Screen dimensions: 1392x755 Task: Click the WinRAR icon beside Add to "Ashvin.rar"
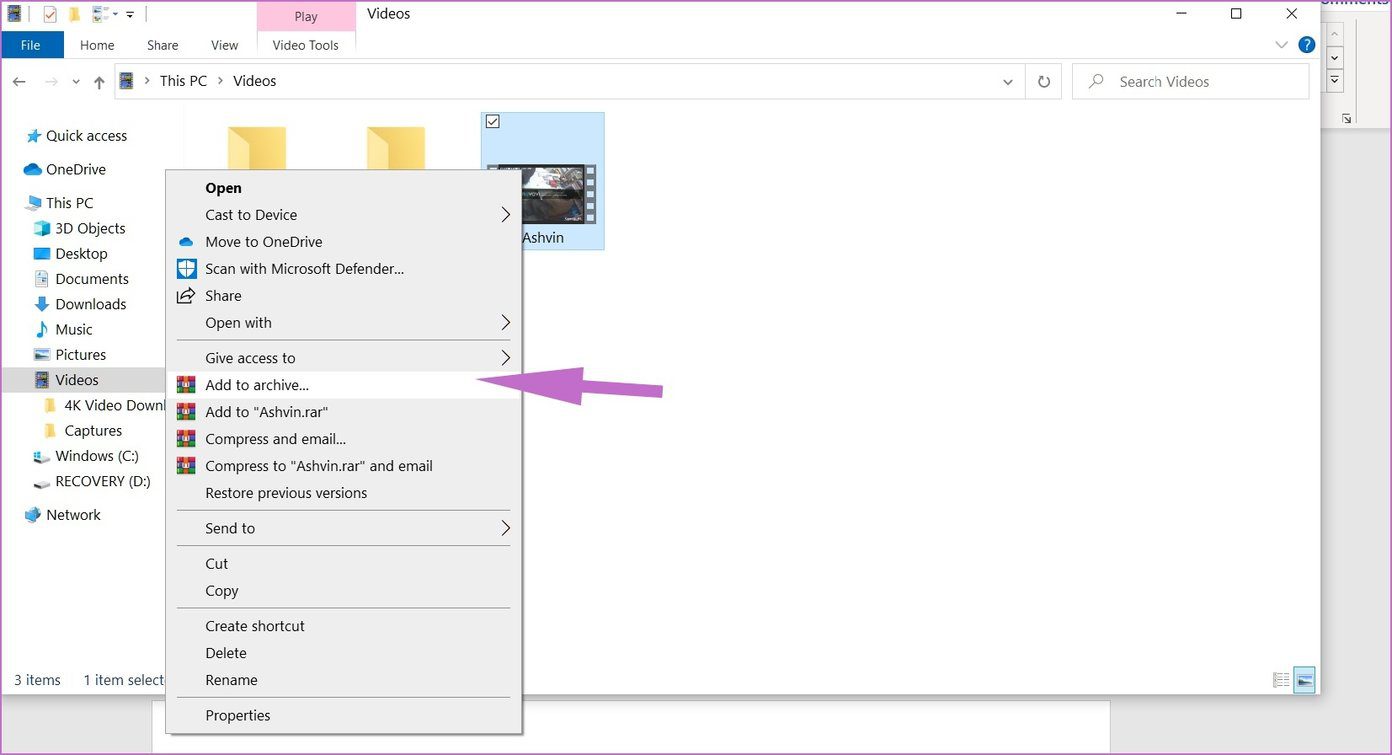click(x=186, y=412)
